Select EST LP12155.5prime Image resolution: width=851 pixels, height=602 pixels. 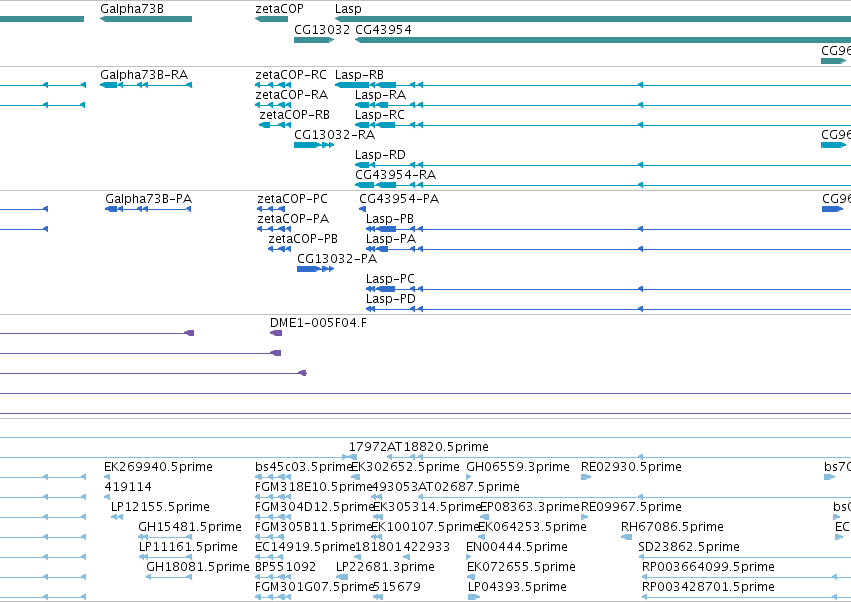pyautogui.click(x=160, y=508)
